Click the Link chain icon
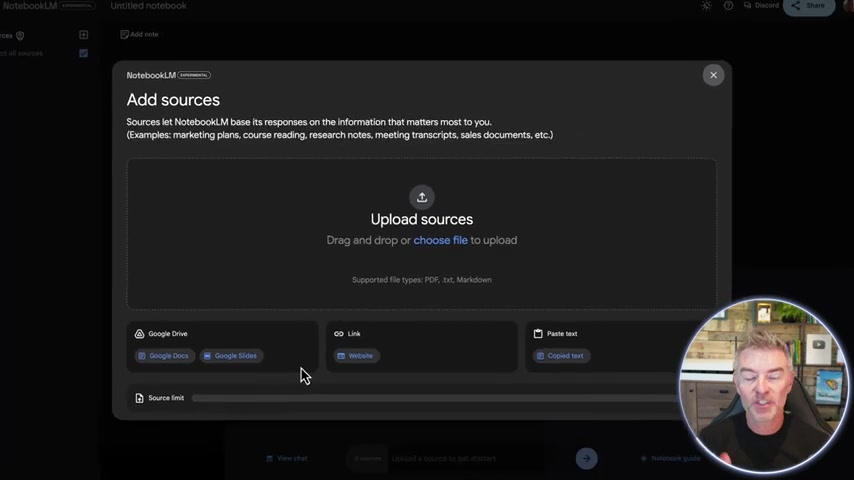Screen dimensions: 854x480 [339, 333]
